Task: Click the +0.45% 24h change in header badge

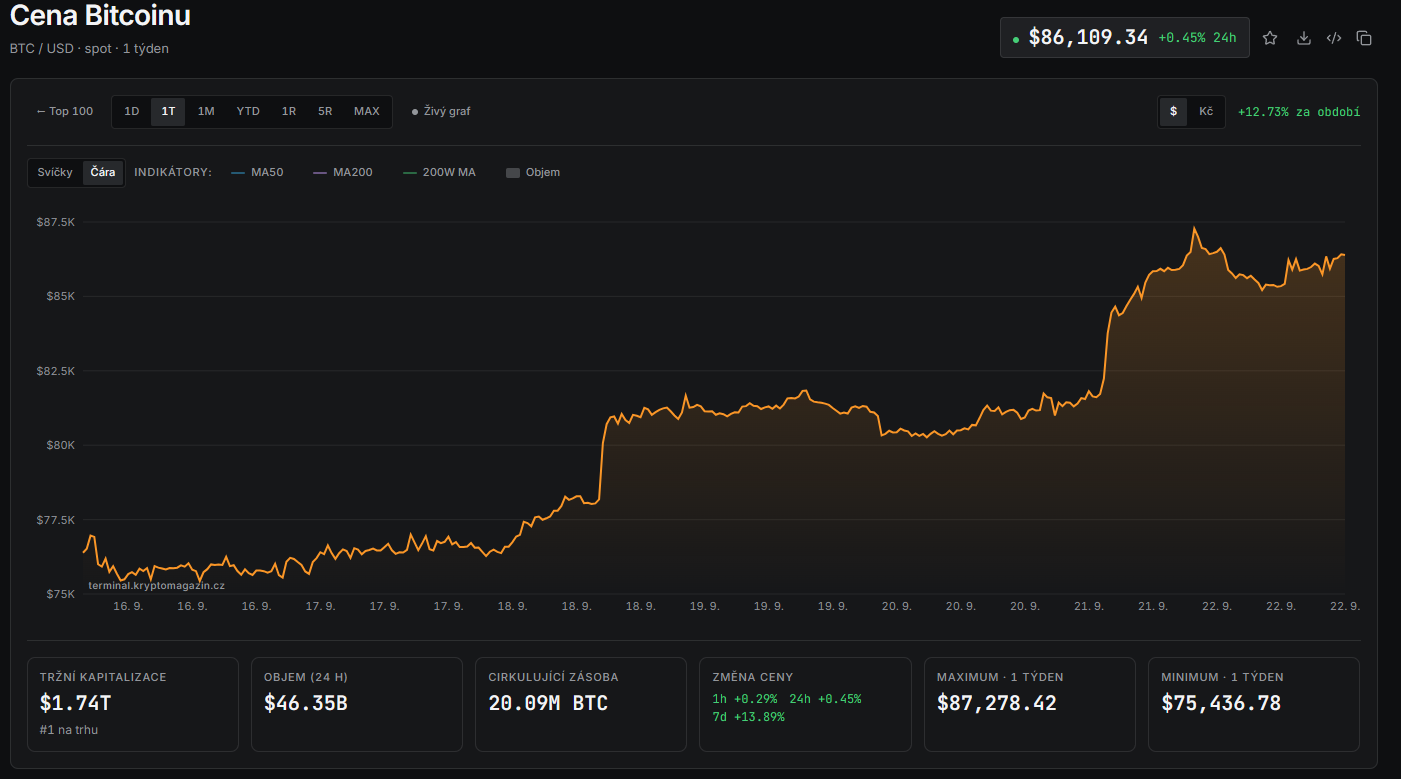Action: point(1198,38)
